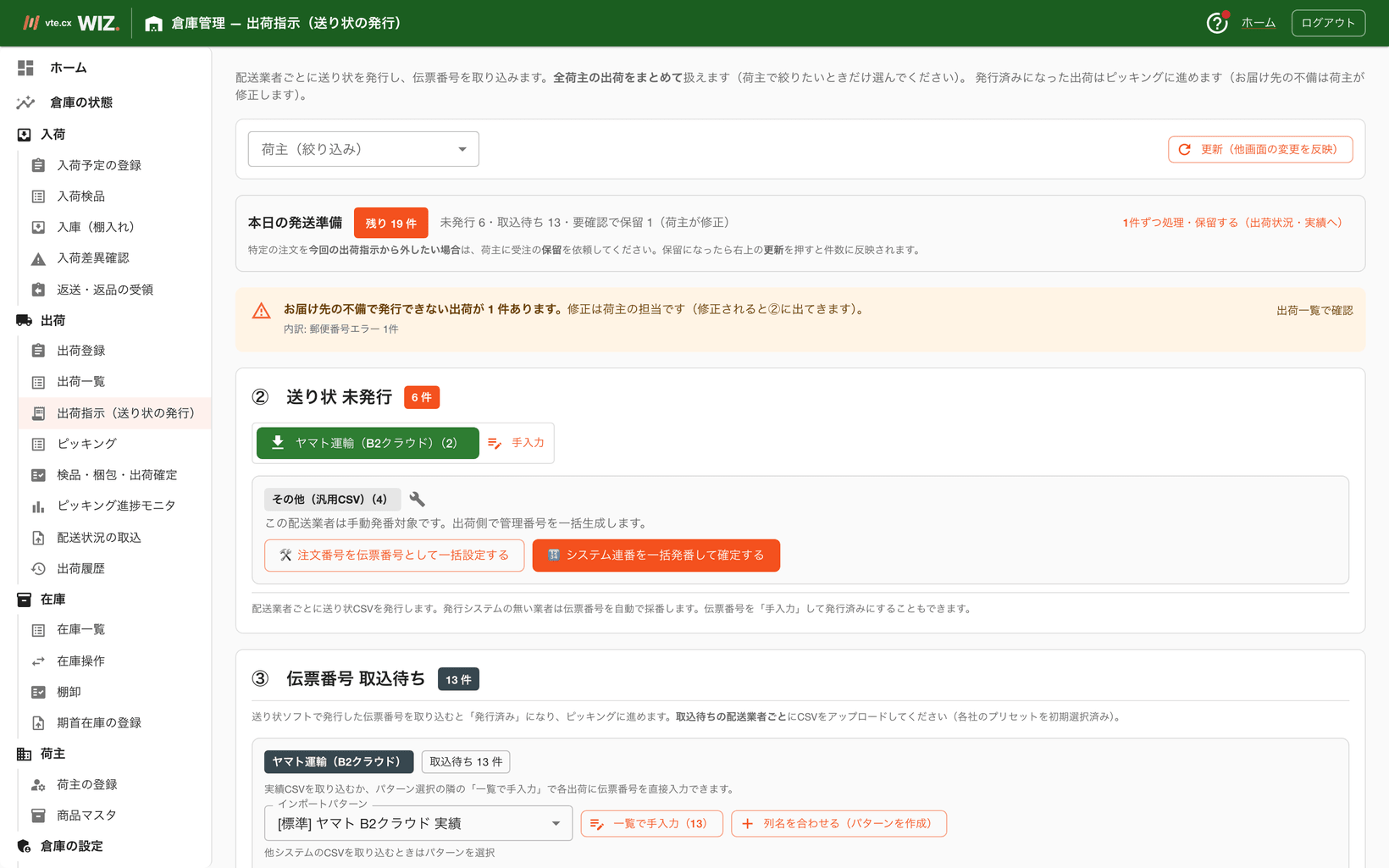Go to ピッキング in the sidebar
Image resolution: width=1389 pixels, height=868 pixels.
(86, 444)
